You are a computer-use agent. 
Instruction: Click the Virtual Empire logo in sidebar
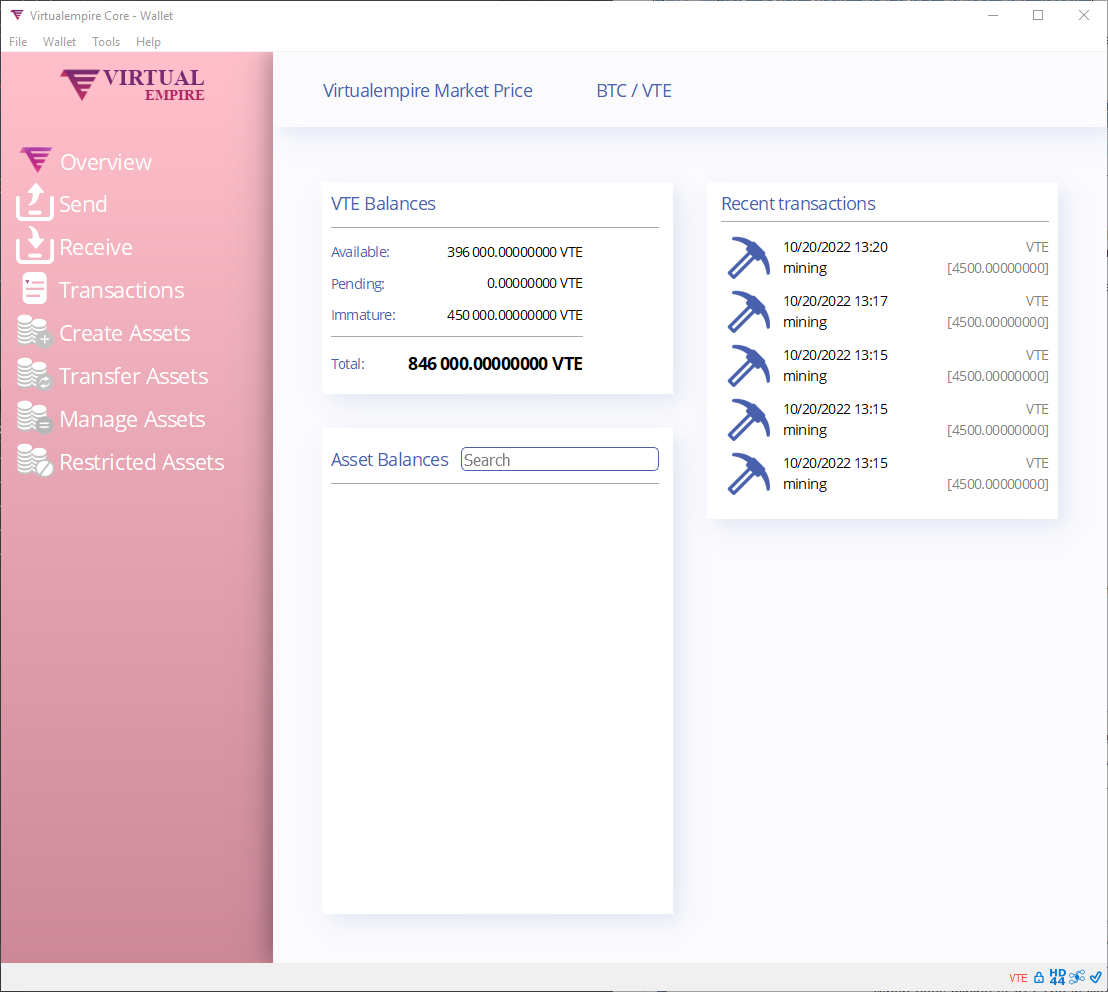(x=133, y=85)
